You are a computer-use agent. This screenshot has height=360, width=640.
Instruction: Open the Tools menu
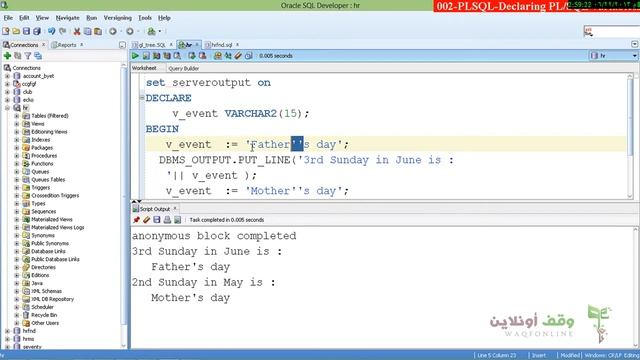coord(145,18)
